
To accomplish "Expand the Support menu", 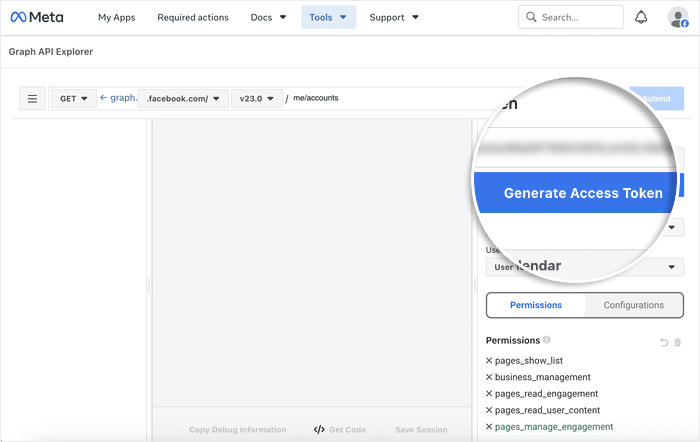I will (394, 17).
